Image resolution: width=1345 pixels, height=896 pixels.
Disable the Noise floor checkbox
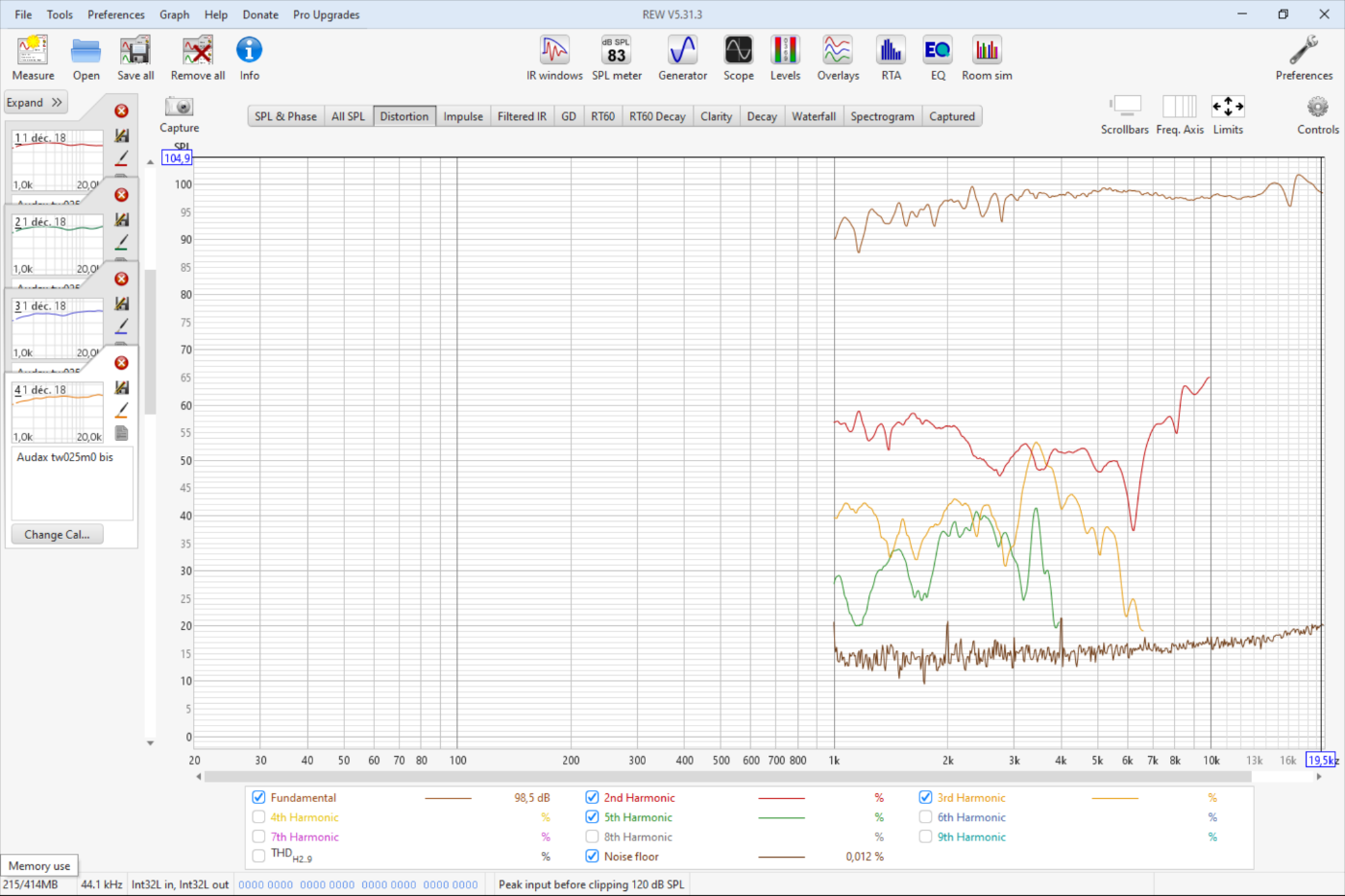point(592,856)
